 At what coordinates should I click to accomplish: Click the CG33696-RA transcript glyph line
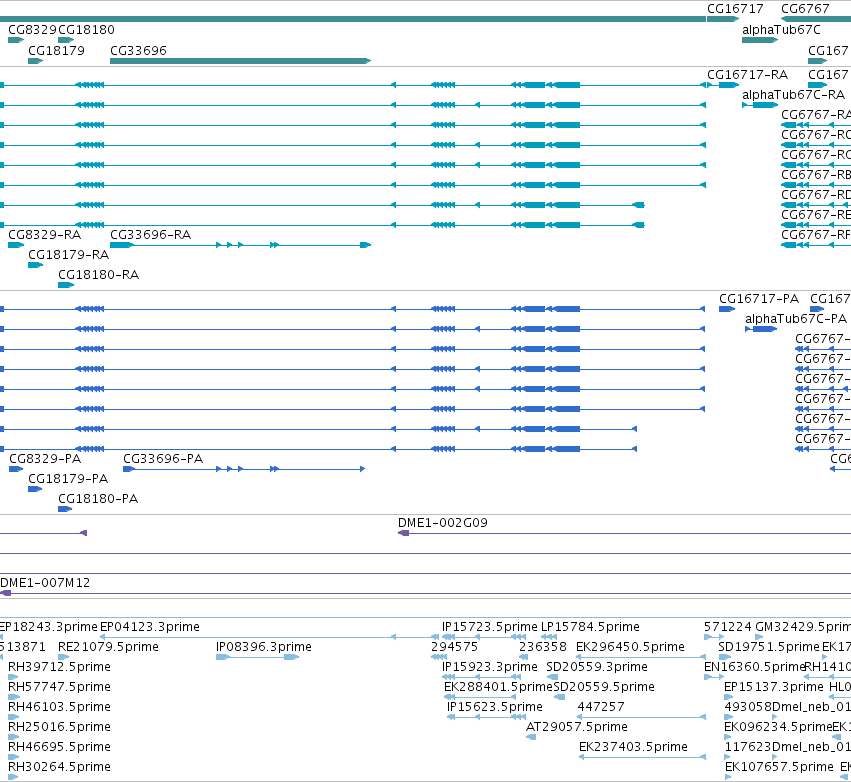240,245
